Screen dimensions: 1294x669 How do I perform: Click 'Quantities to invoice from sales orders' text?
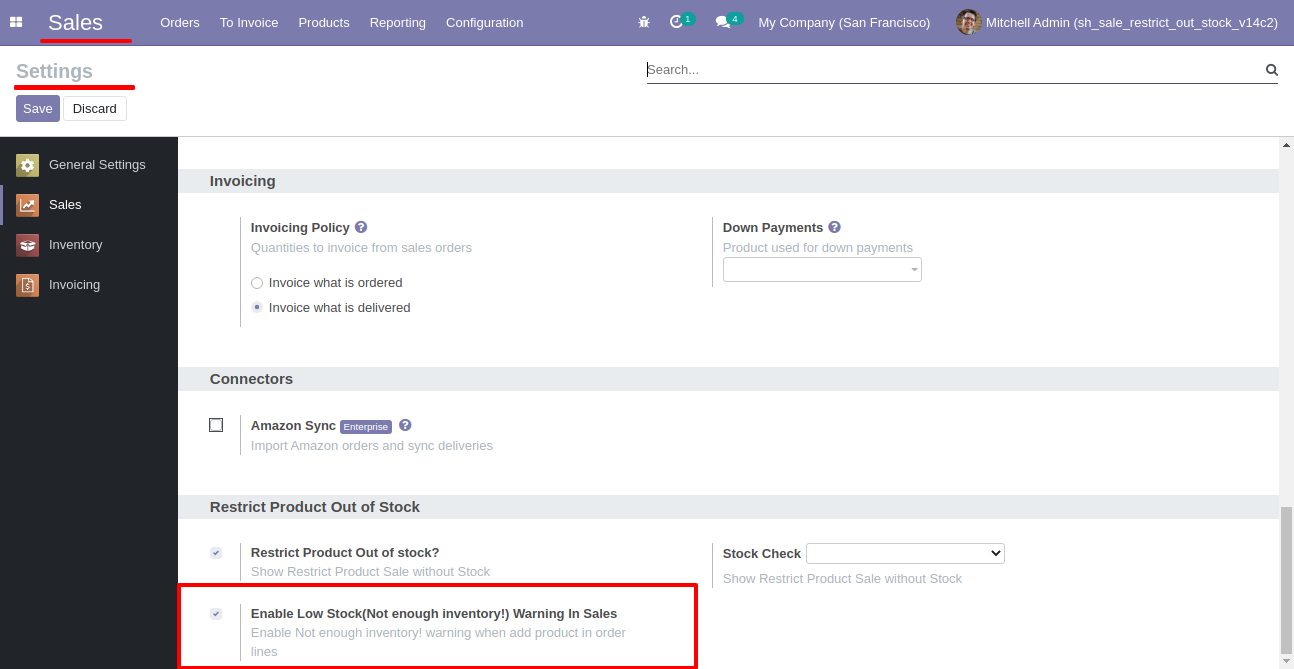click(x=361, y=248)
